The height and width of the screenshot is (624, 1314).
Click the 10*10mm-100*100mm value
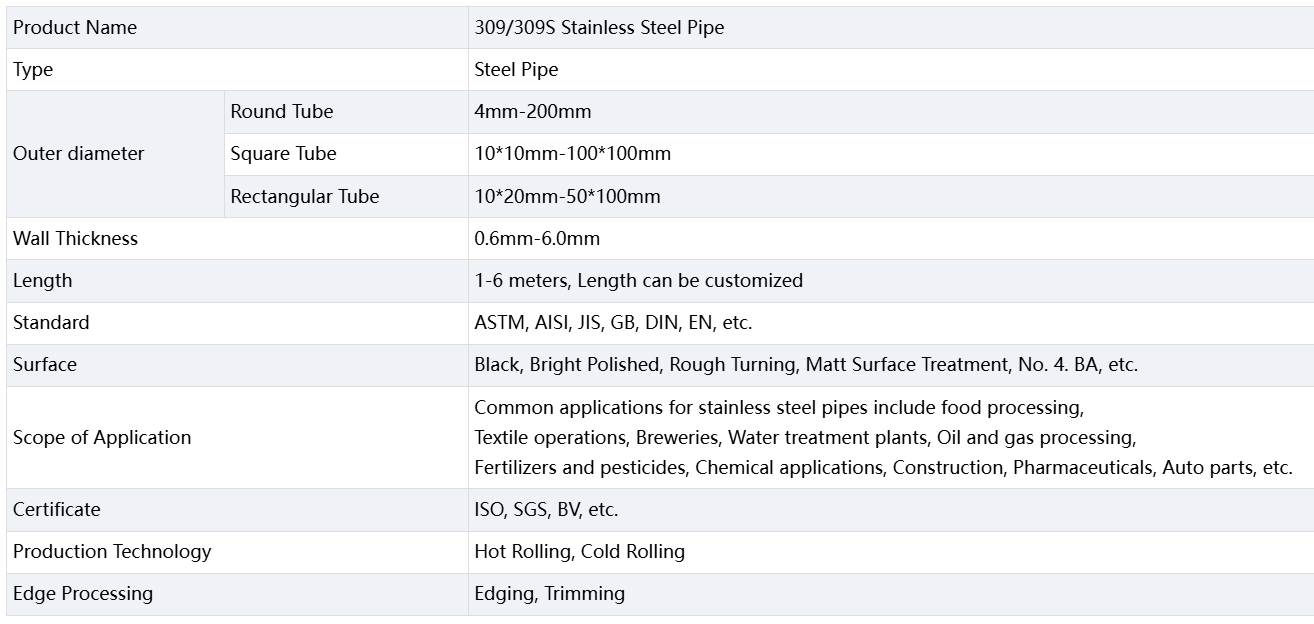(572, 154)
